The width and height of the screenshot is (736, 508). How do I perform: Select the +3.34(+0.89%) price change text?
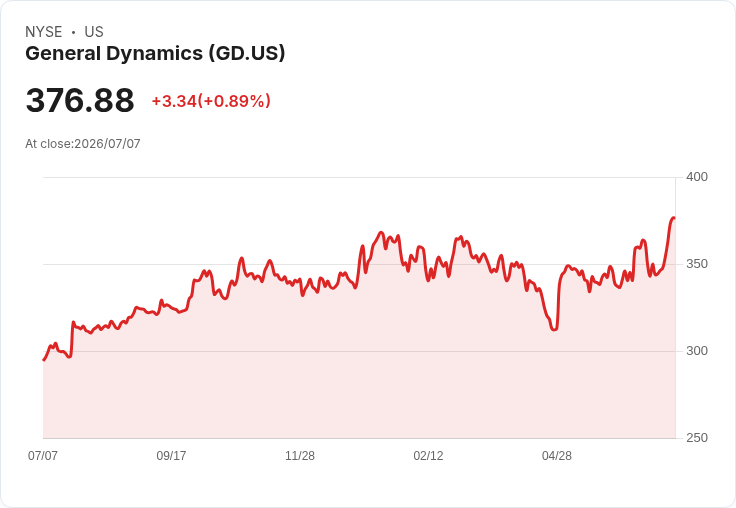[211, 101]
